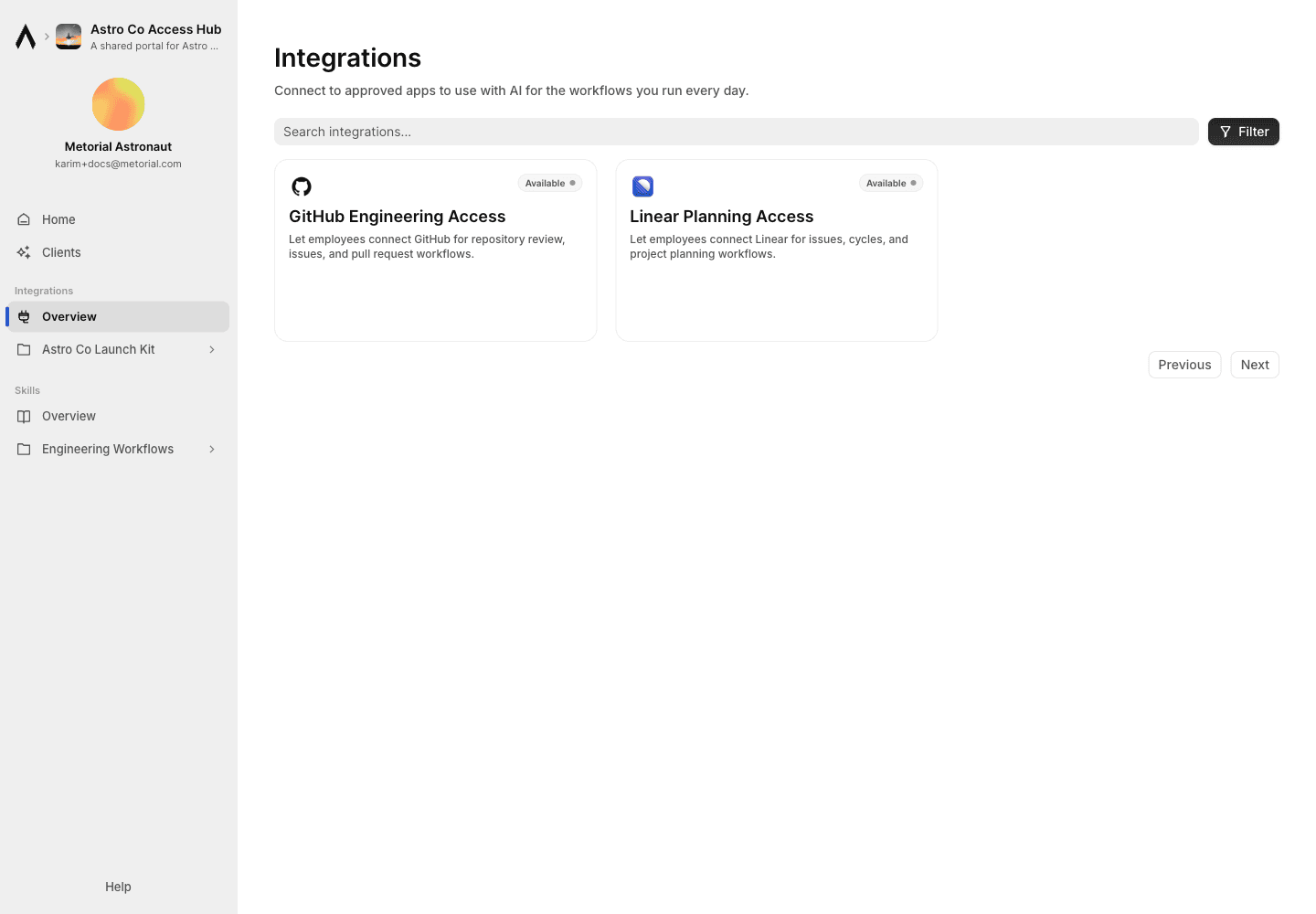Go to Home in the sidebar
Screen dimensions: 1316x914
118,219
